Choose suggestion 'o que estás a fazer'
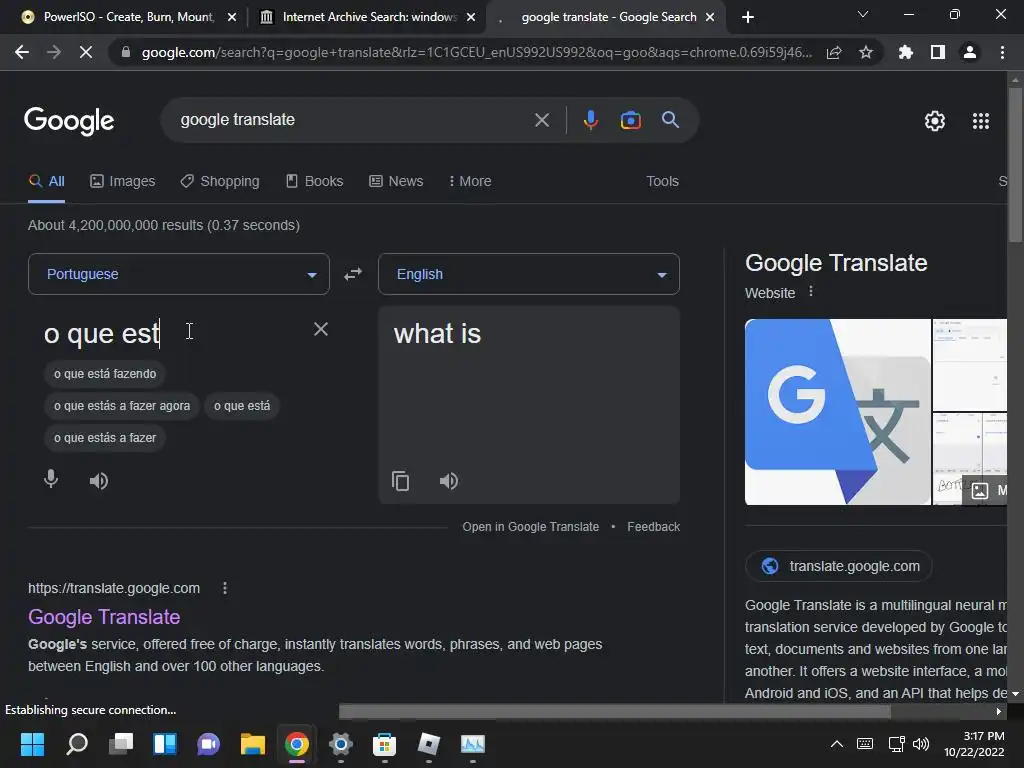 [105, 438]
